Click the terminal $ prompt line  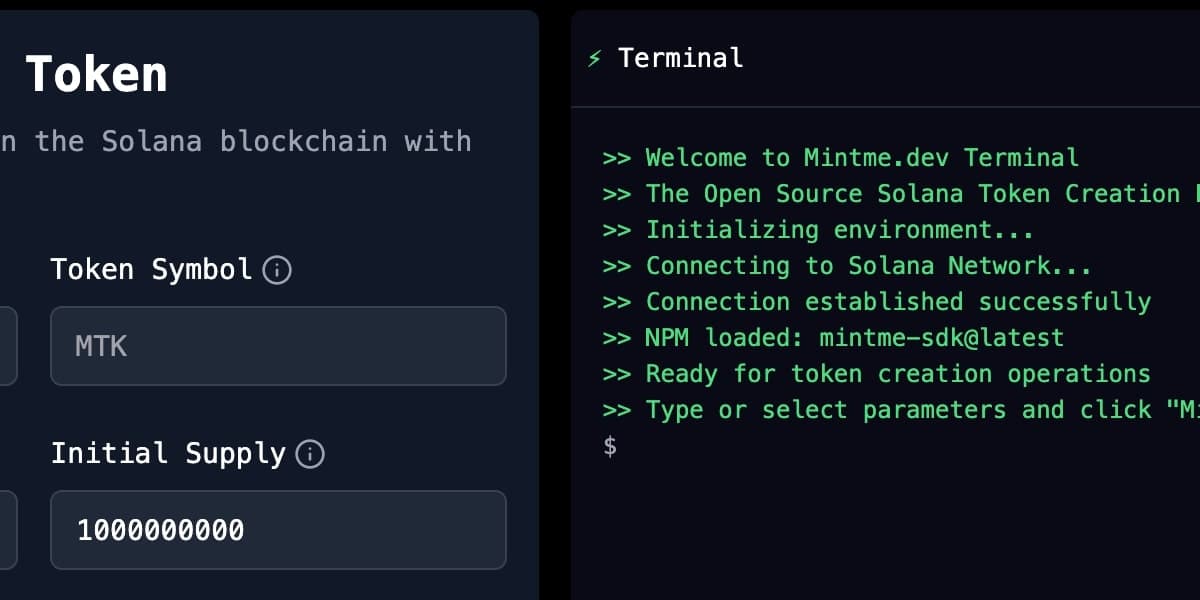click(610, 446)
